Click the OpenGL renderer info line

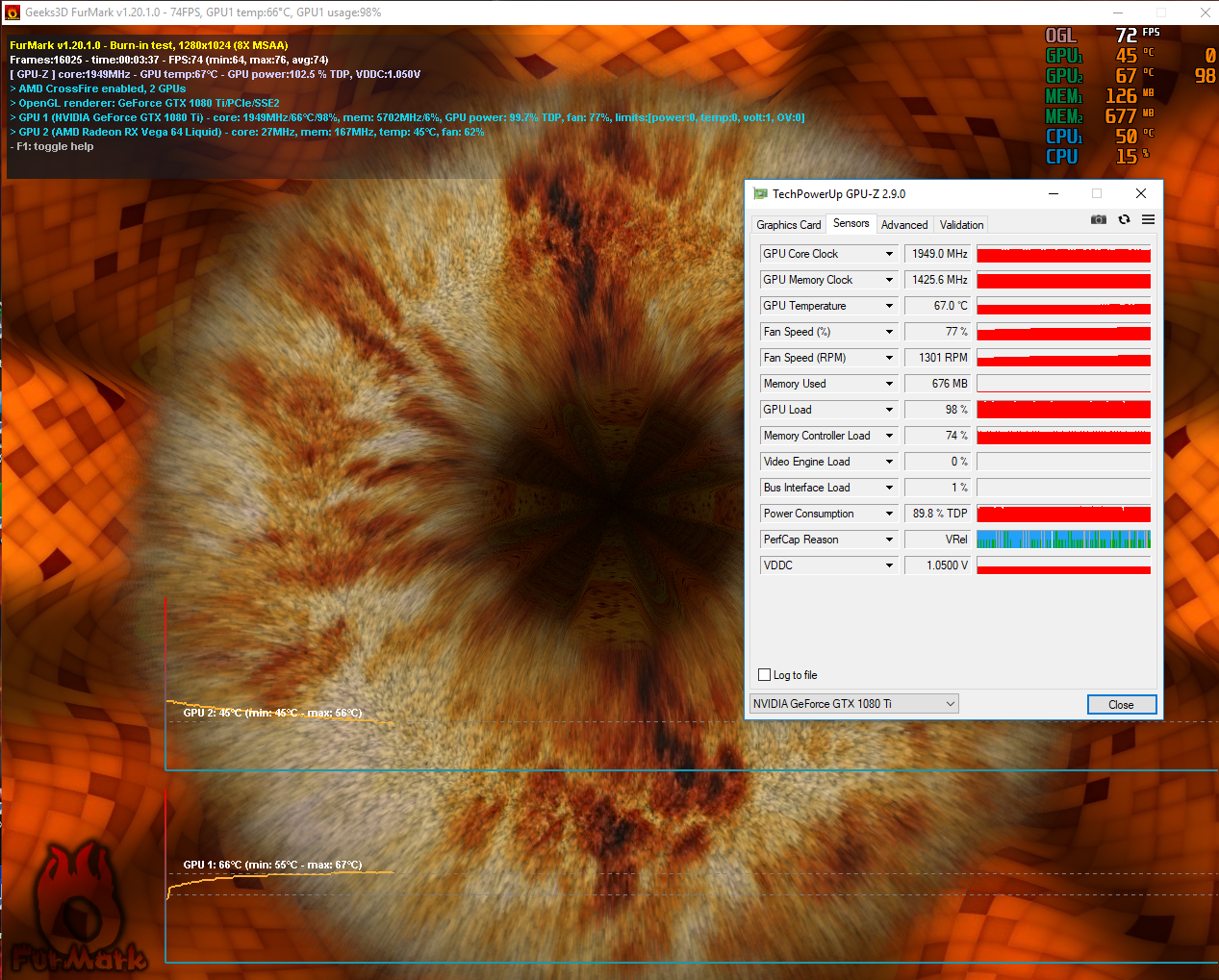coord(144,103)
